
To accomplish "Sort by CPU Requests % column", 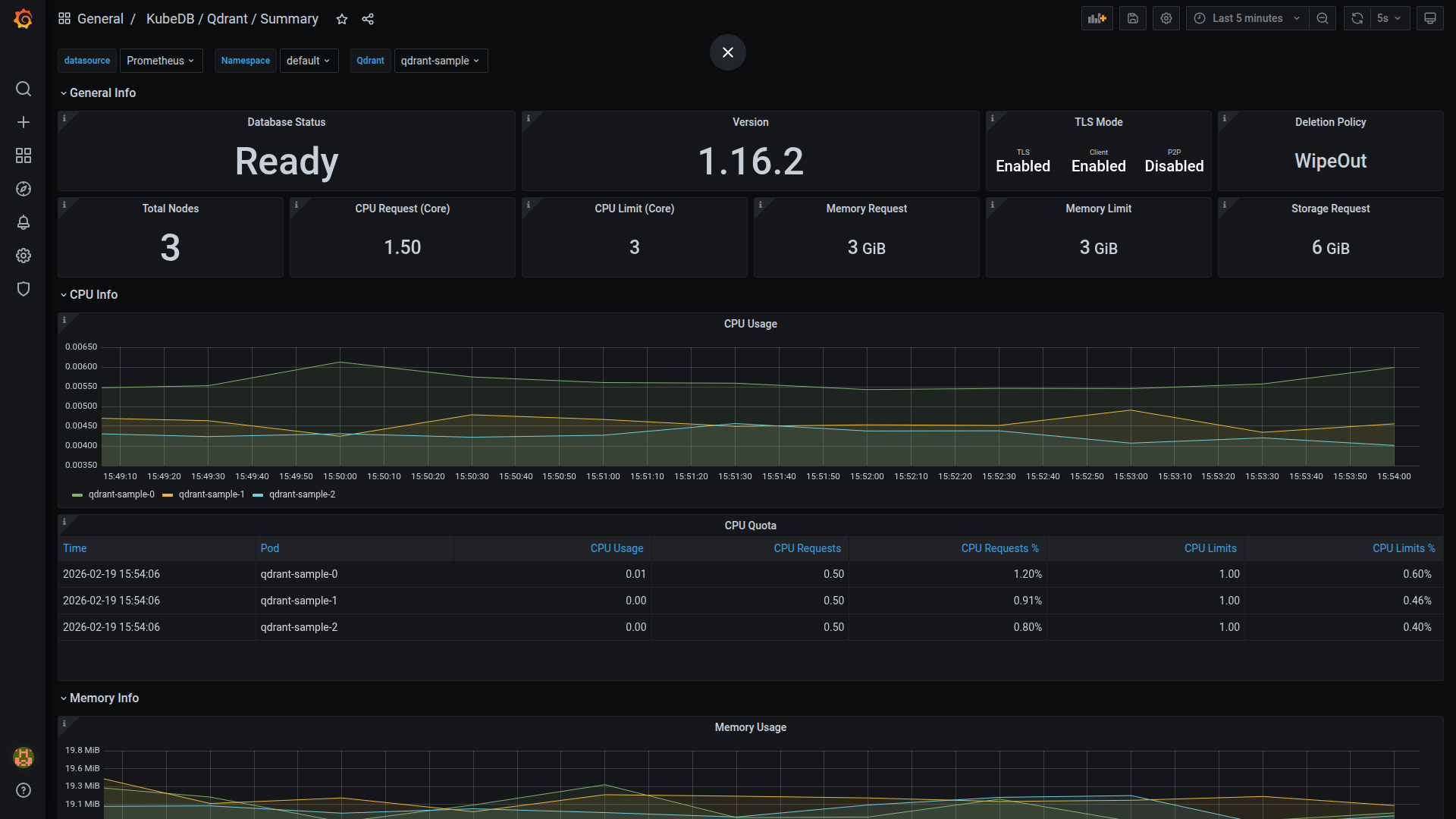I will pyautogui.click(x=999, y=548).
